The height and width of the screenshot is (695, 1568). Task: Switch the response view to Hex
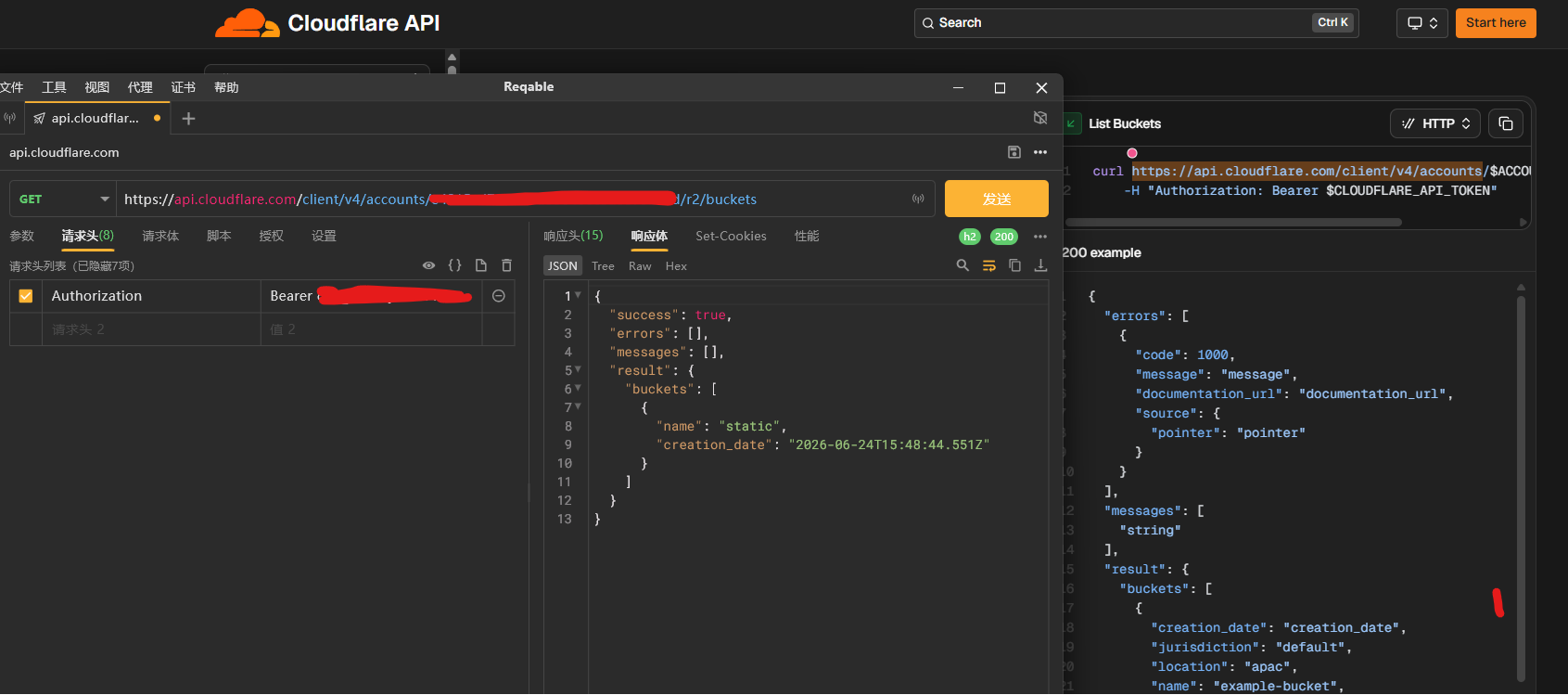676,266
